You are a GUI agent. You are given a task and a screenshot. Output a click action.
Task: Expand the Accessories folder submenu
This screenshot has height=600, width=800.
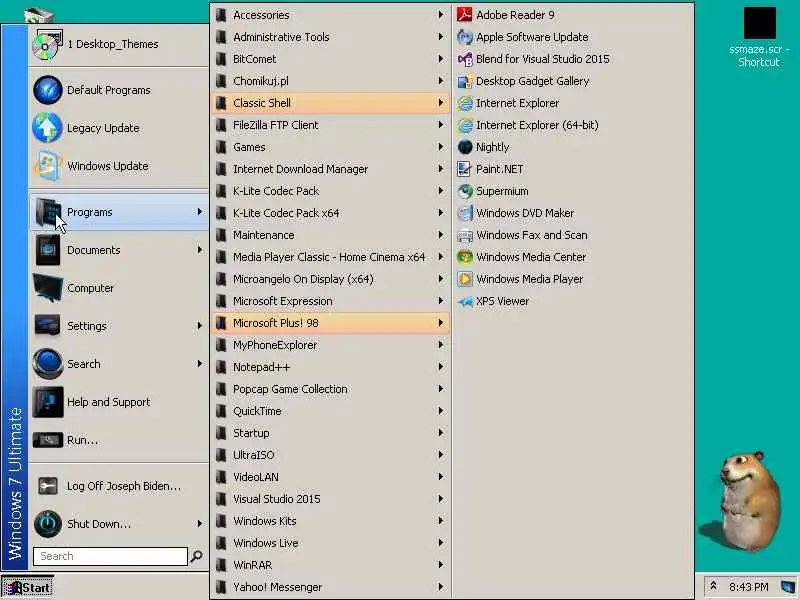point(330,15)
